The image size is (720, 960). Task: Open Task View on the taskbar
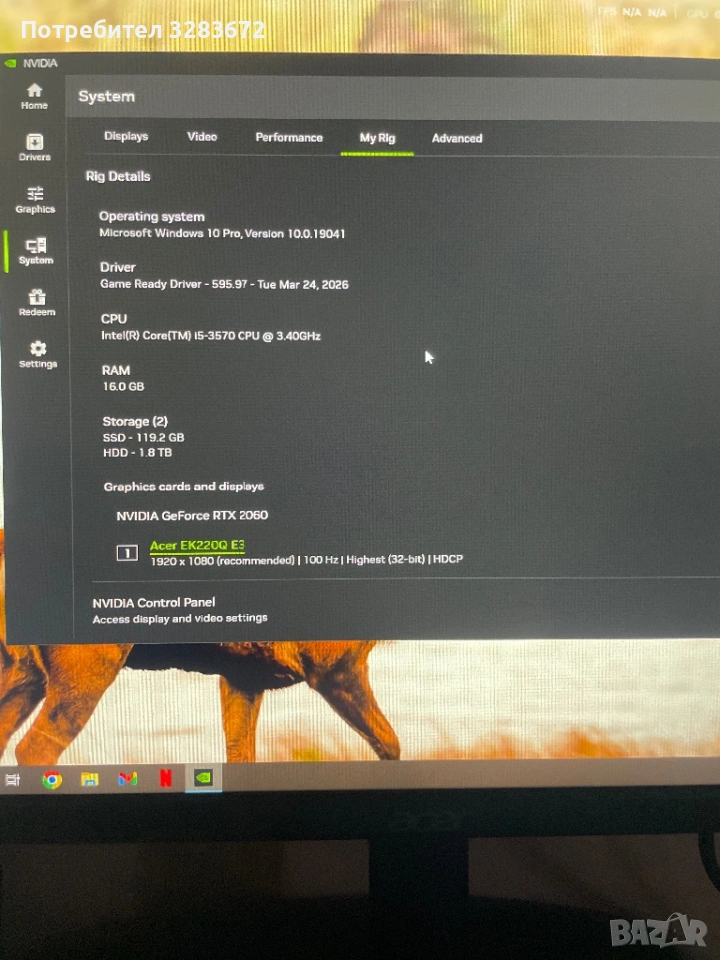point(13,780)
